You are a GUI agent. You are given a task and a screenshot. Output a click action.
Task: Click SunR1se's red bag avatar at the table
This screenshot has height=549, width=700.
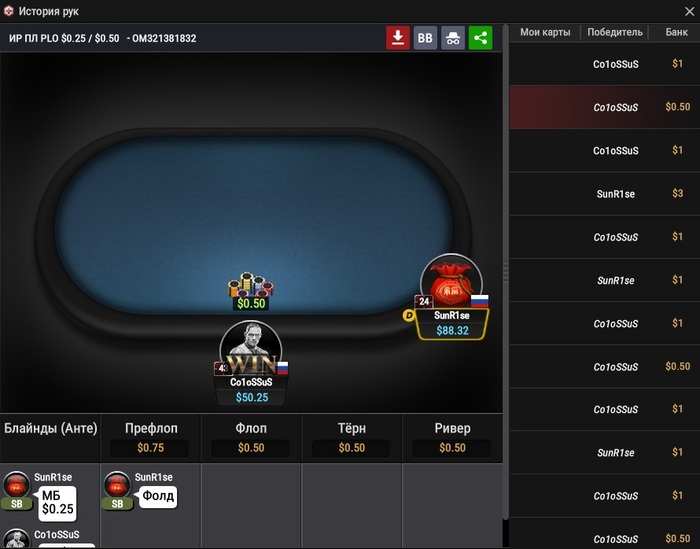[x=451, y=281]
